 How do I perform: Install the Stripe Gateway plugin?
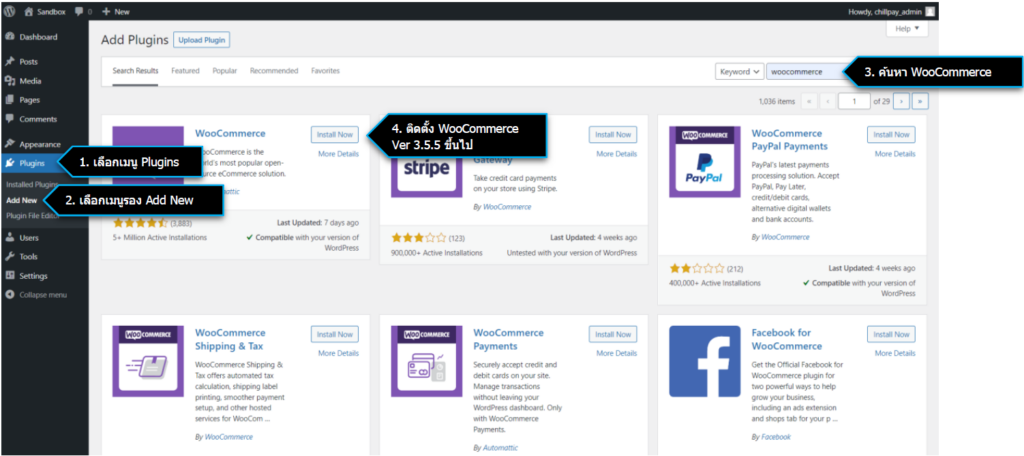[613, 135]
